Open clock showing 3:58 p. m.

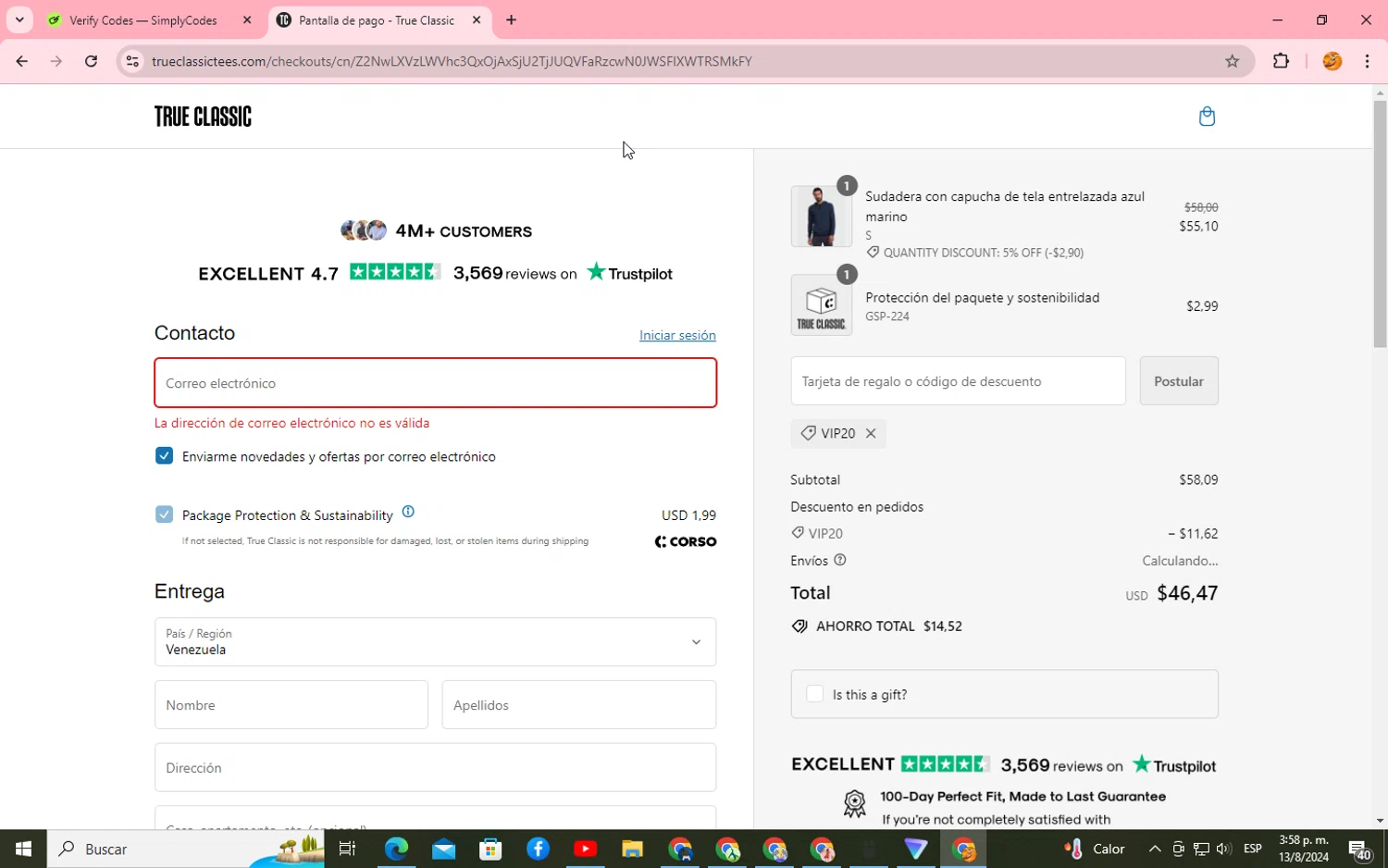point(1304,849)
